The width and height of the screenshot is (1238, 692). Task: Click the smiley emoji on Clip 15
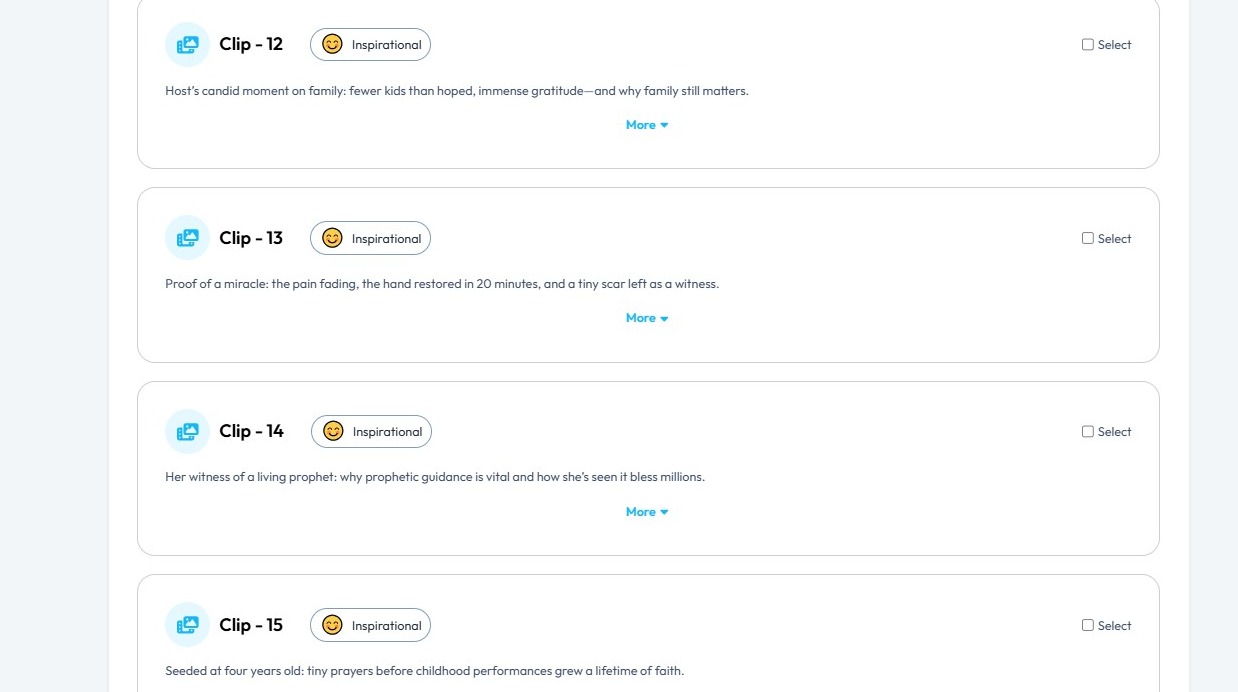[x=333, y=625]
